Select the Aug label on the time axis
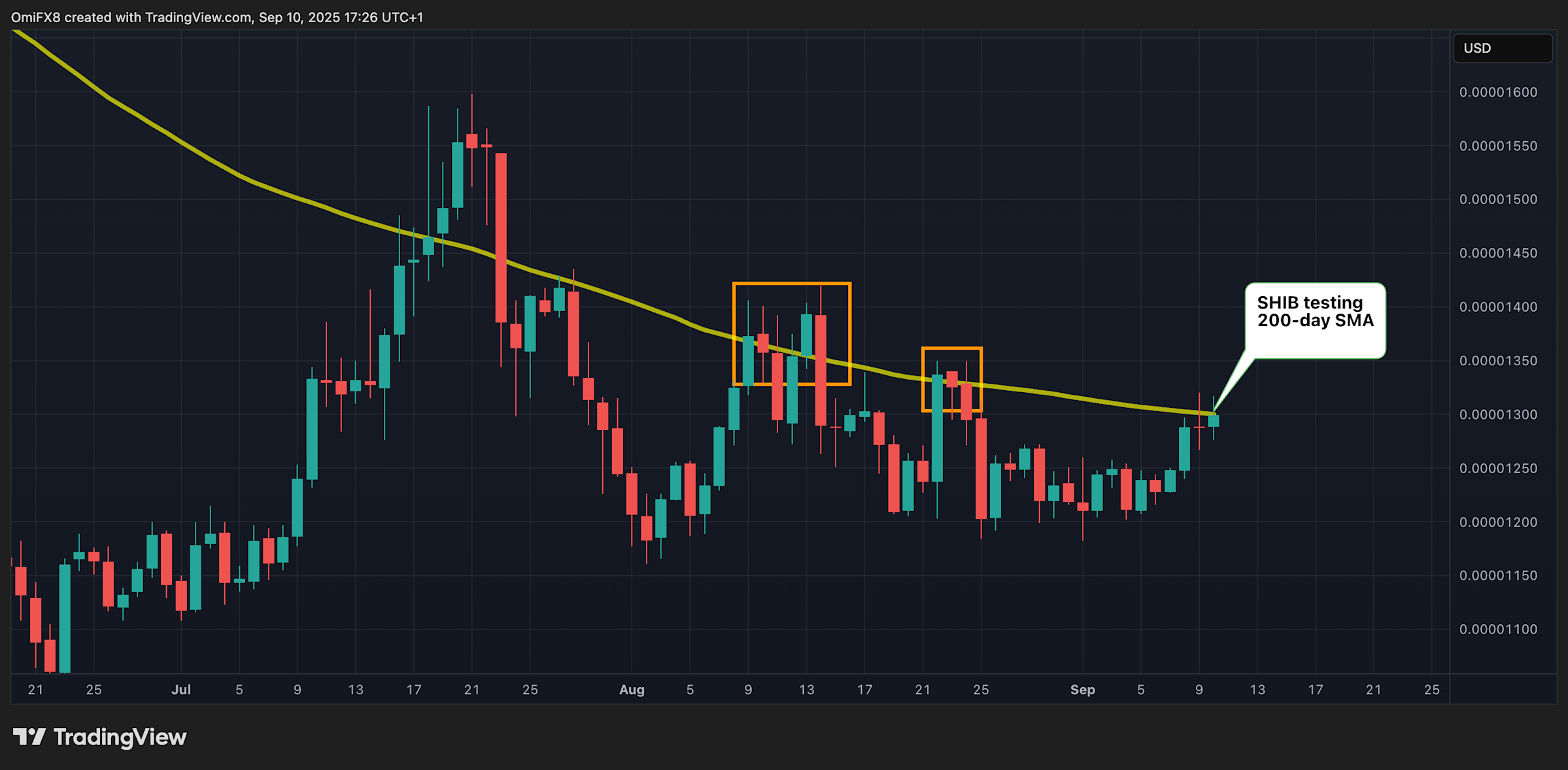 coord(632,689)
